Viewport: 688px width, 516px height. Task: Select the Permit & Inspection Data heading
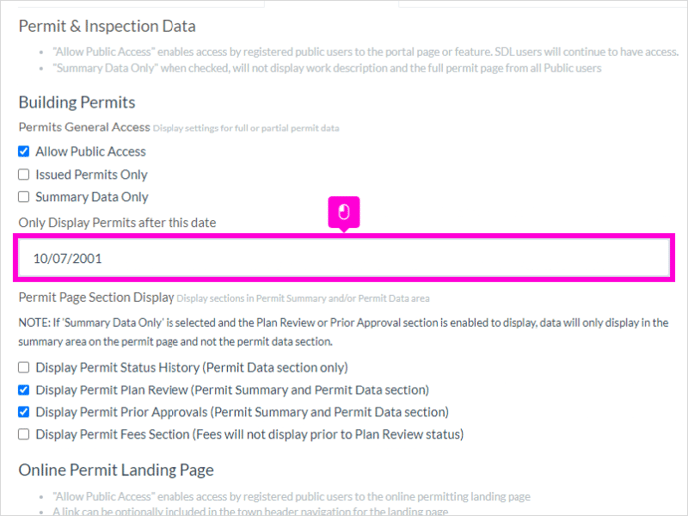click(x=107, y=26)
